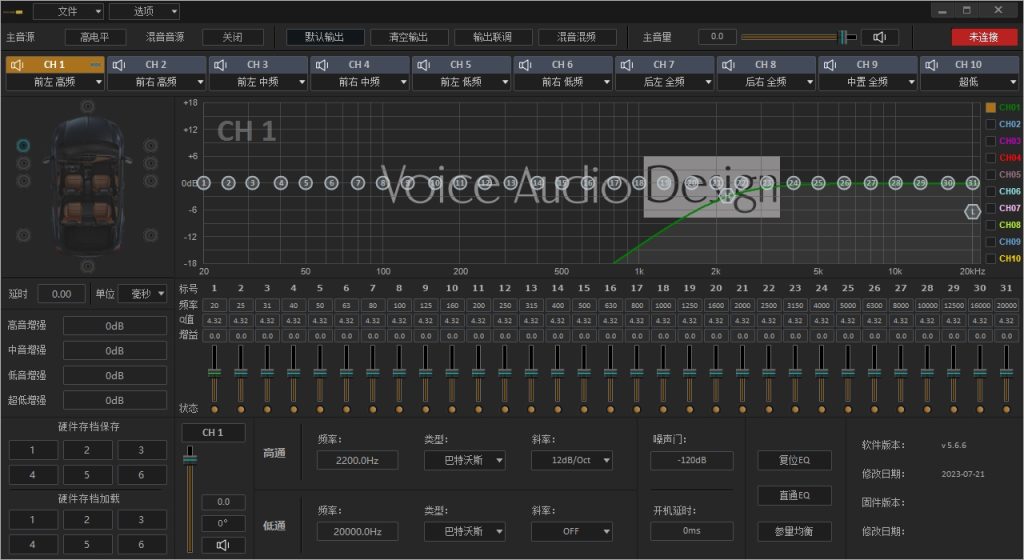Image resolution: width=1024 pixels, height=560 pixels.
Task: Select top center speaker above car
Action: [x=88, y=106]
